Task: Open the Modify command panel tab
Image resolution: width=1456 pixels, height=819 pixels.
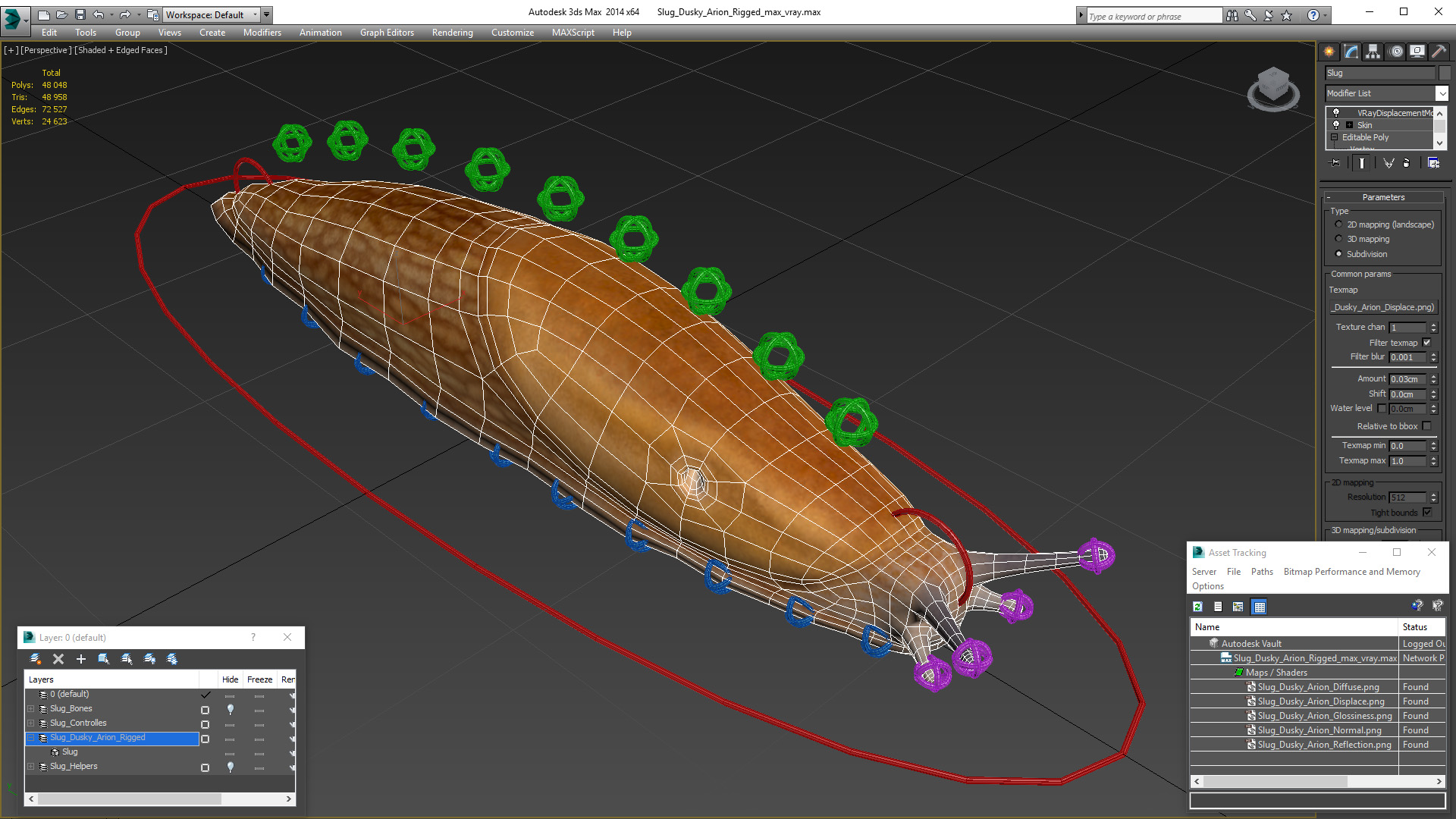Action: (x=1351, y=52)
